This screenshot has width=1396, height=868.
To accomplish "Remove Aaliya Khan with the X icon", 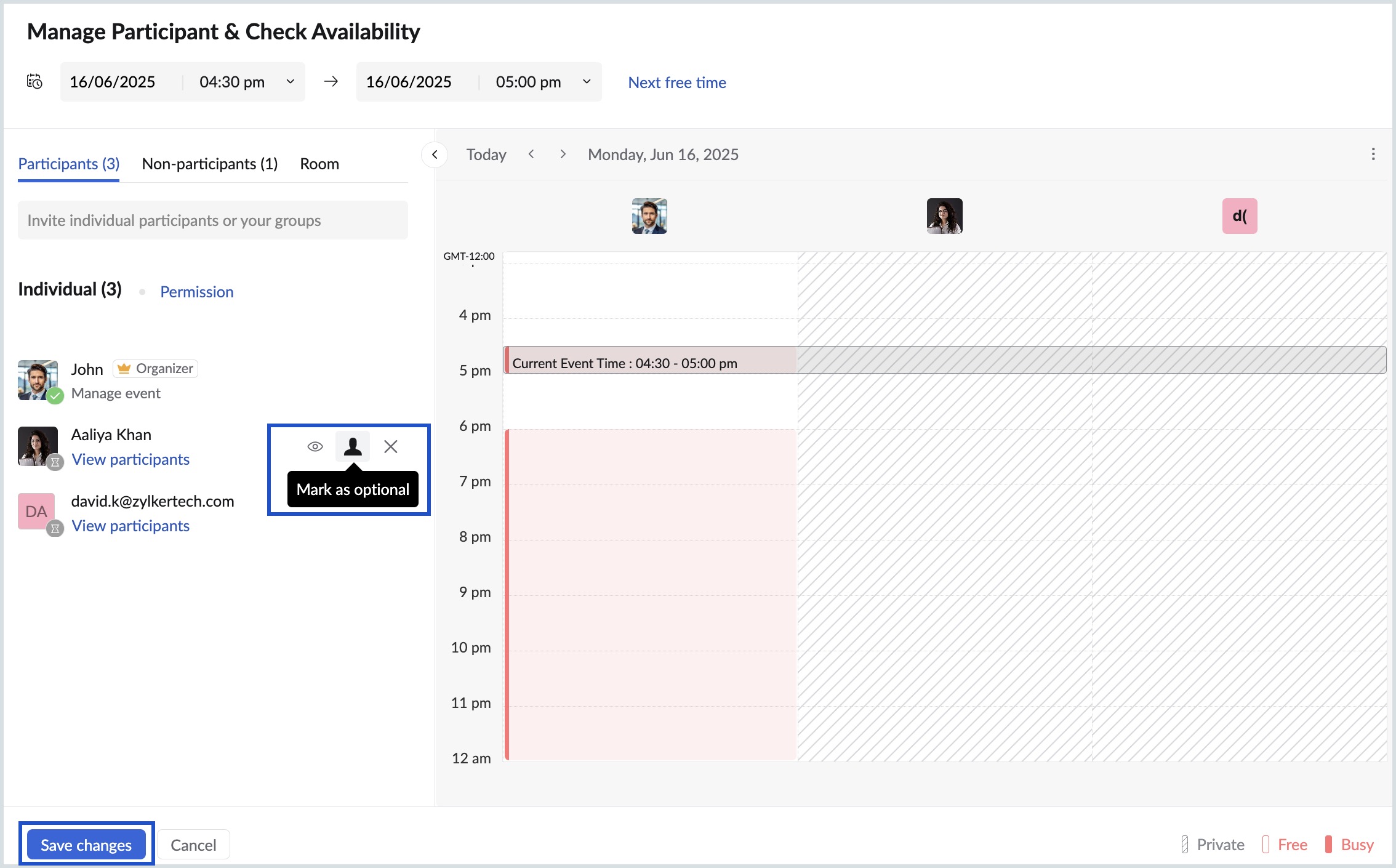I will tap(391, 446).
